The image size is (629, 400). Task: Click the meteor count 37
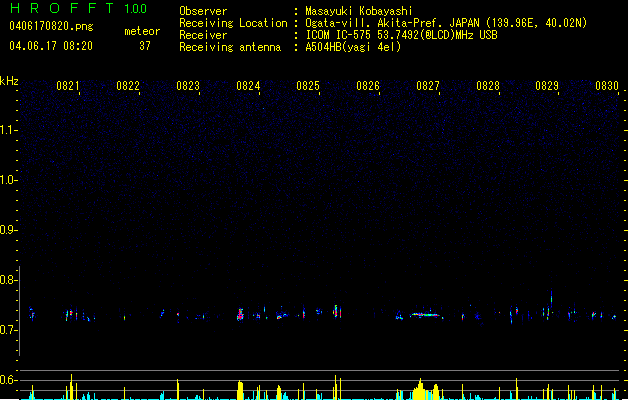click(x=145, y=46)
